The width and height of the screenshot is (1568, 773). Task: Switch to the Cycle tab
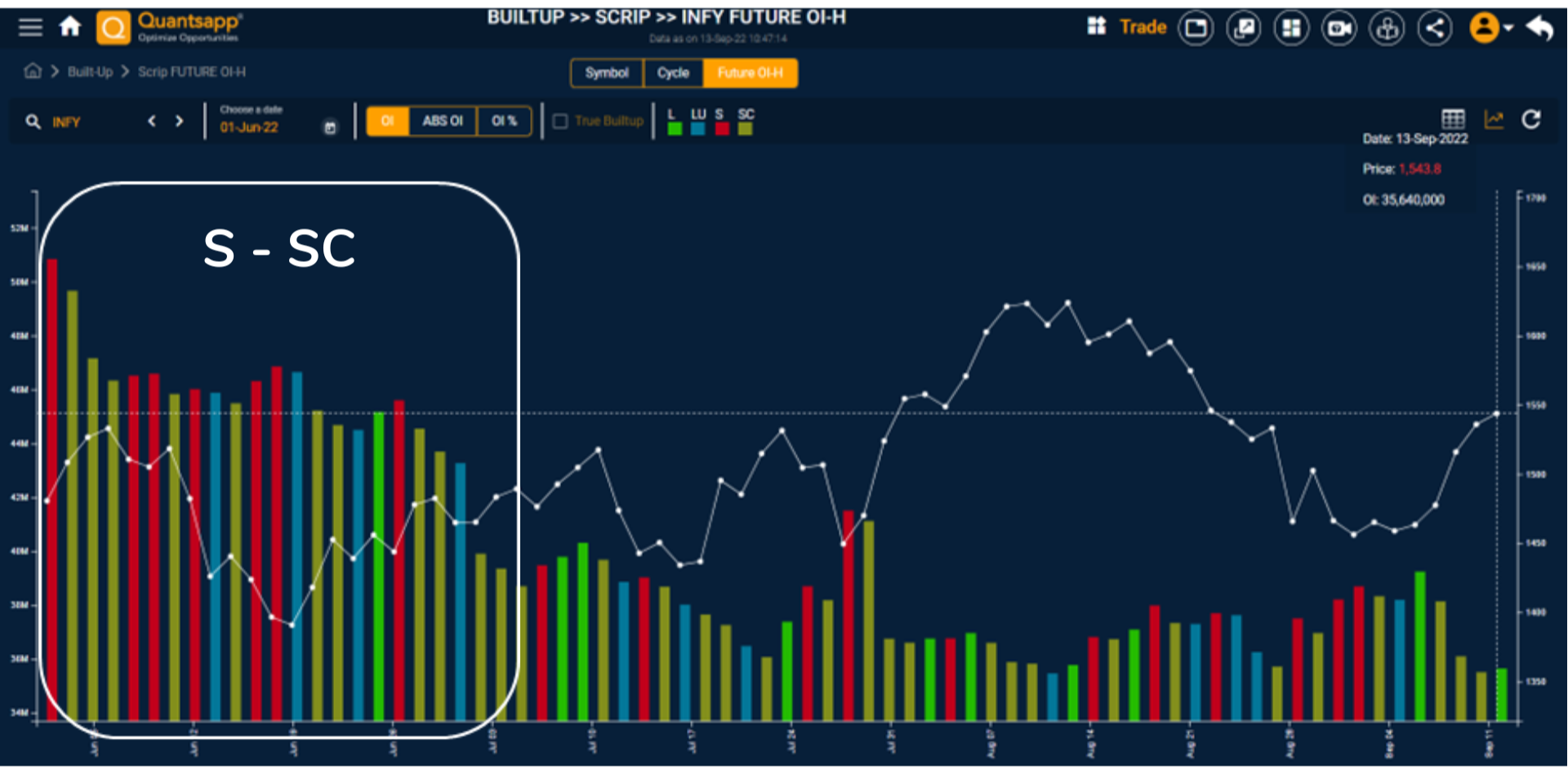point(673,73)
